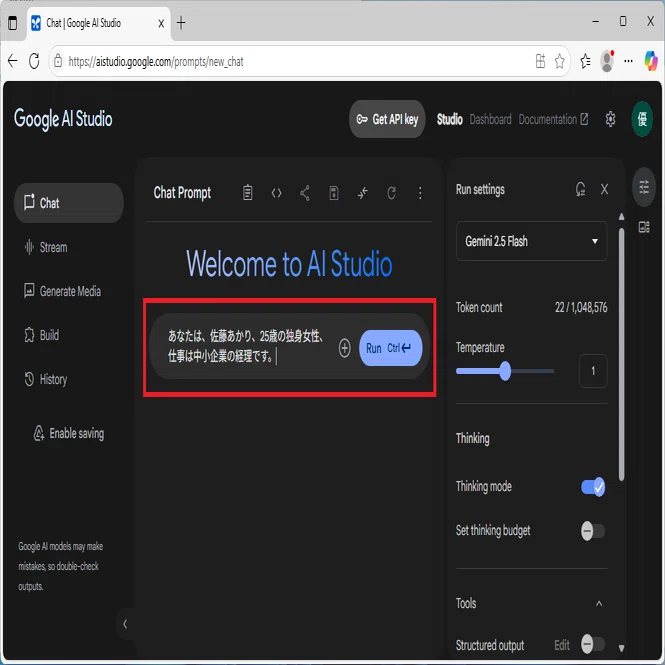This screenshot has width=665, height=665.
Task: Refresh the browser page
Action: coord(34,61)
